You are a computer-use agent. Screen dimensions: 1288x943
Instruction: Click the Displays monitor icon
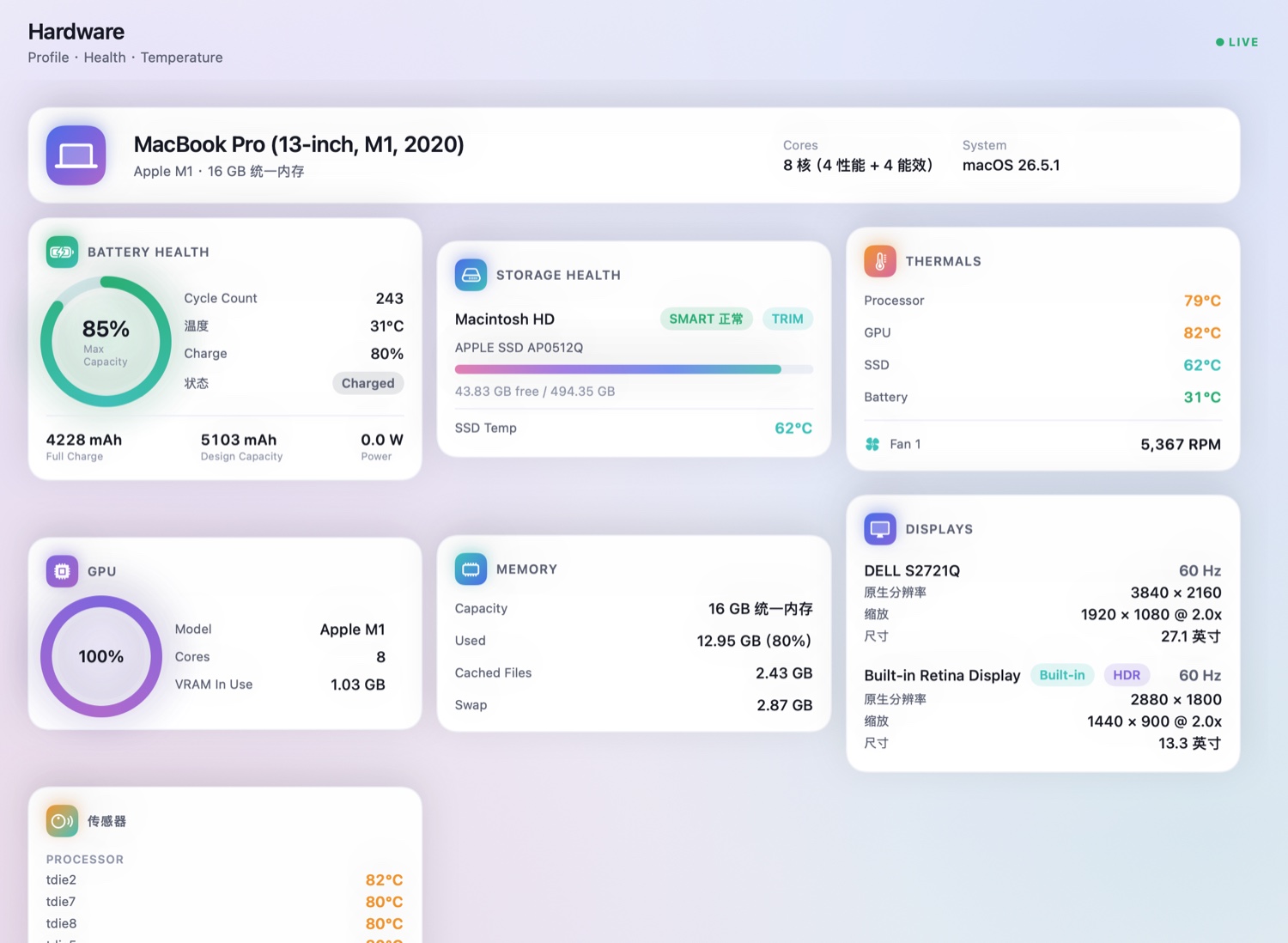pos(880,529)
